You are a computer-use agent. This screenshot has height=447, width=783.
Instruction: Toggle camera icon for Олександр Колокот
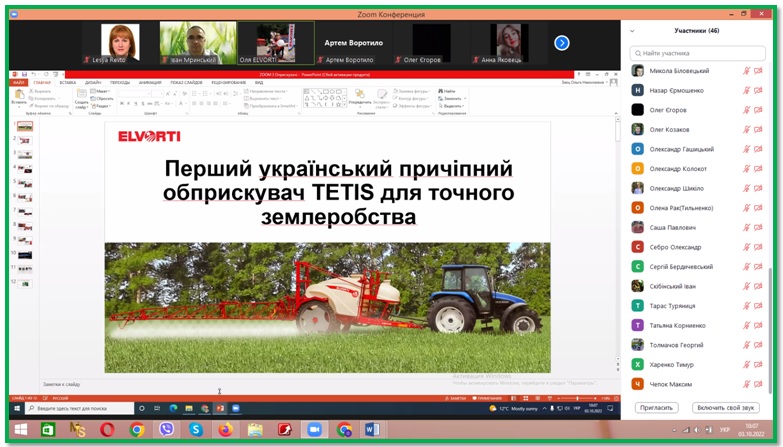point(758,169)
